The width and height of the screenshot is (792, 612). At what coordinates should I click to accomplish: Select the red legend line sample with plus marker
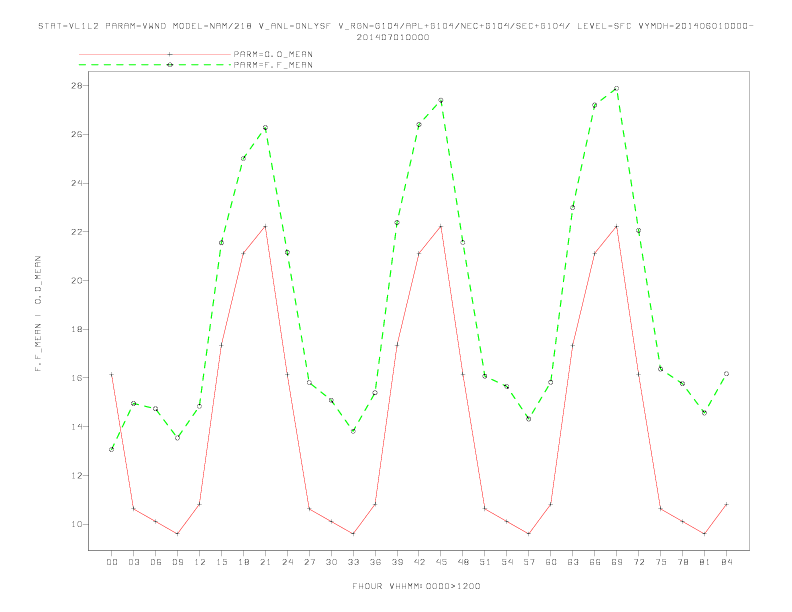155,54
